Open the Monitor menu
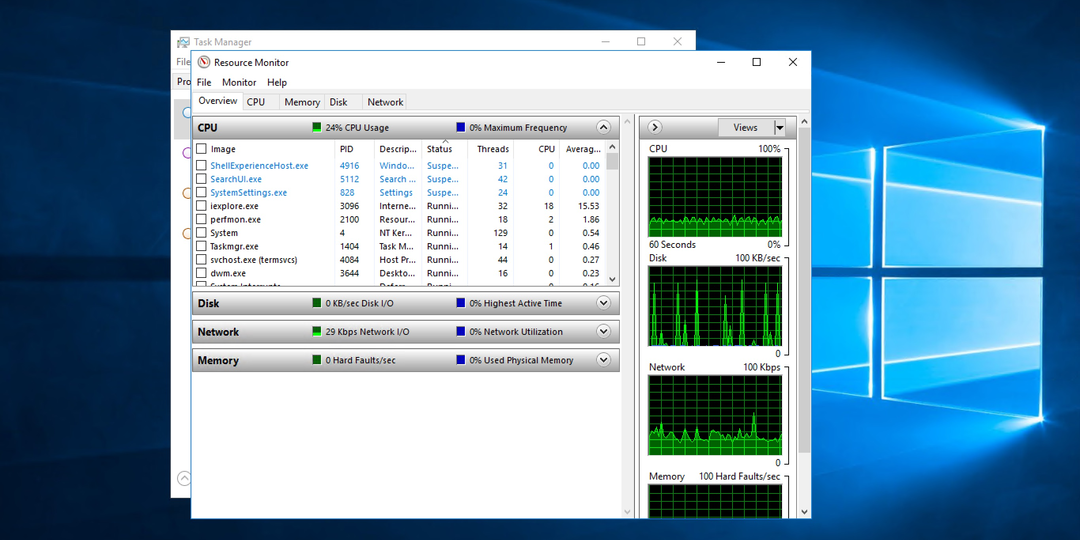Screen dimensions: 1080x540 tap(239, 82)
